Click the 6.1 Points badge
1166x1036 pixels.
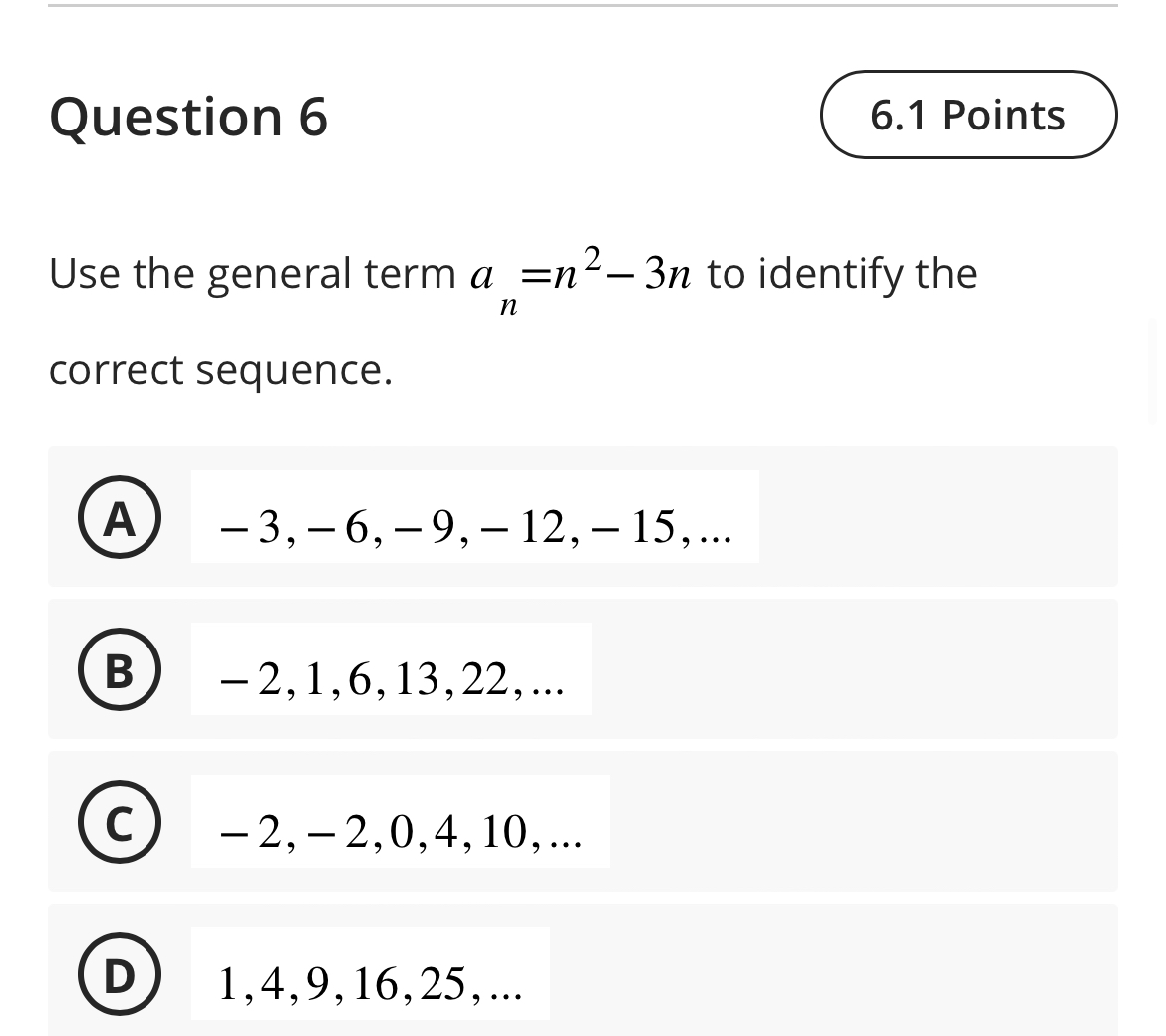coord(967,115)
